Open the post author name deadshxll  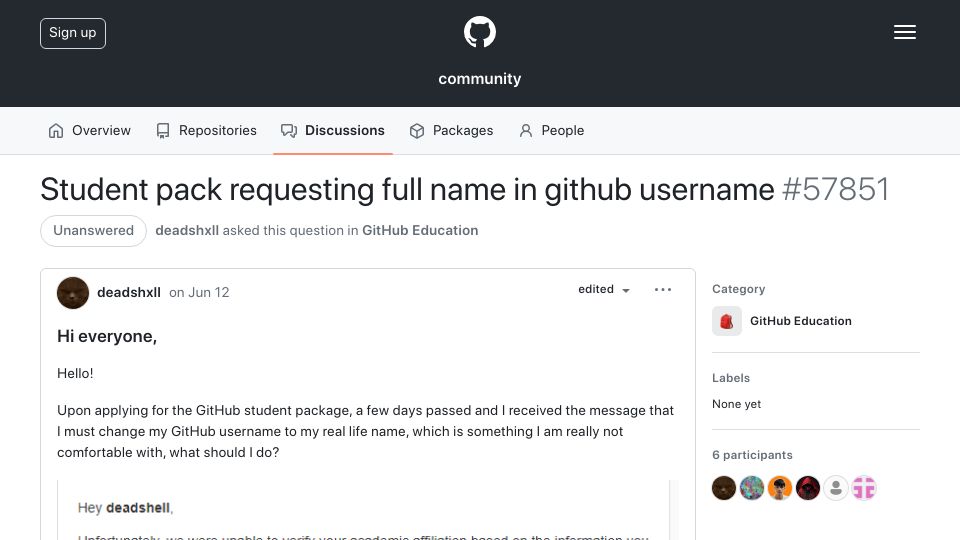coord(129,293)
